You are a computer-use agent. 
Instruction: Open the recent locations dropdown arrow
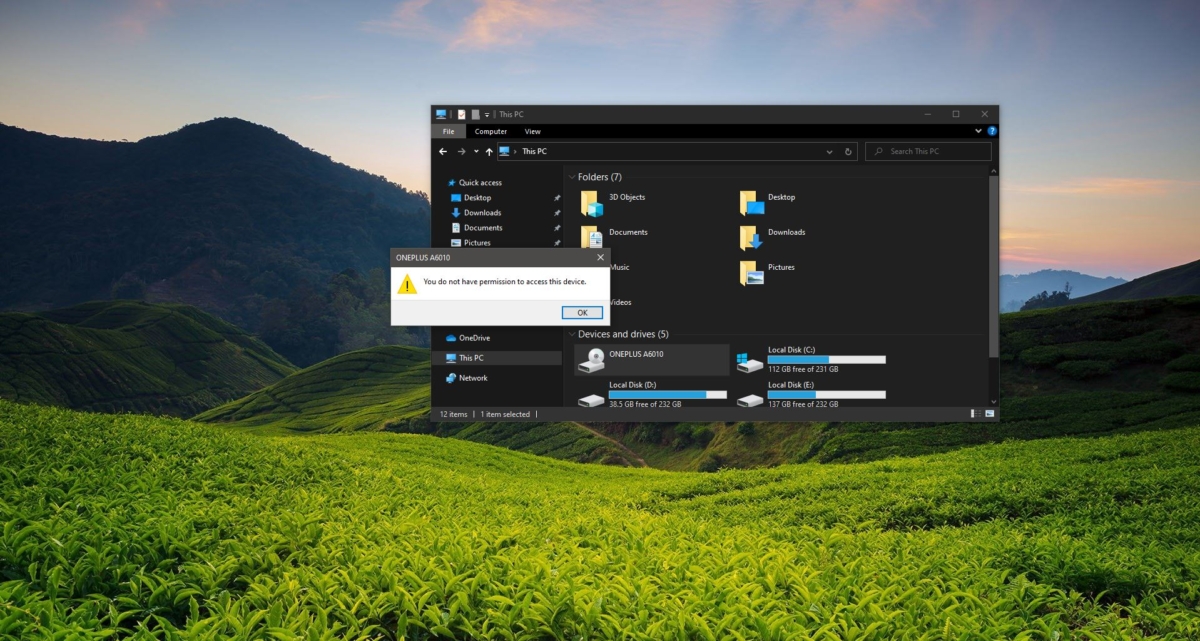tap(478, 151)
